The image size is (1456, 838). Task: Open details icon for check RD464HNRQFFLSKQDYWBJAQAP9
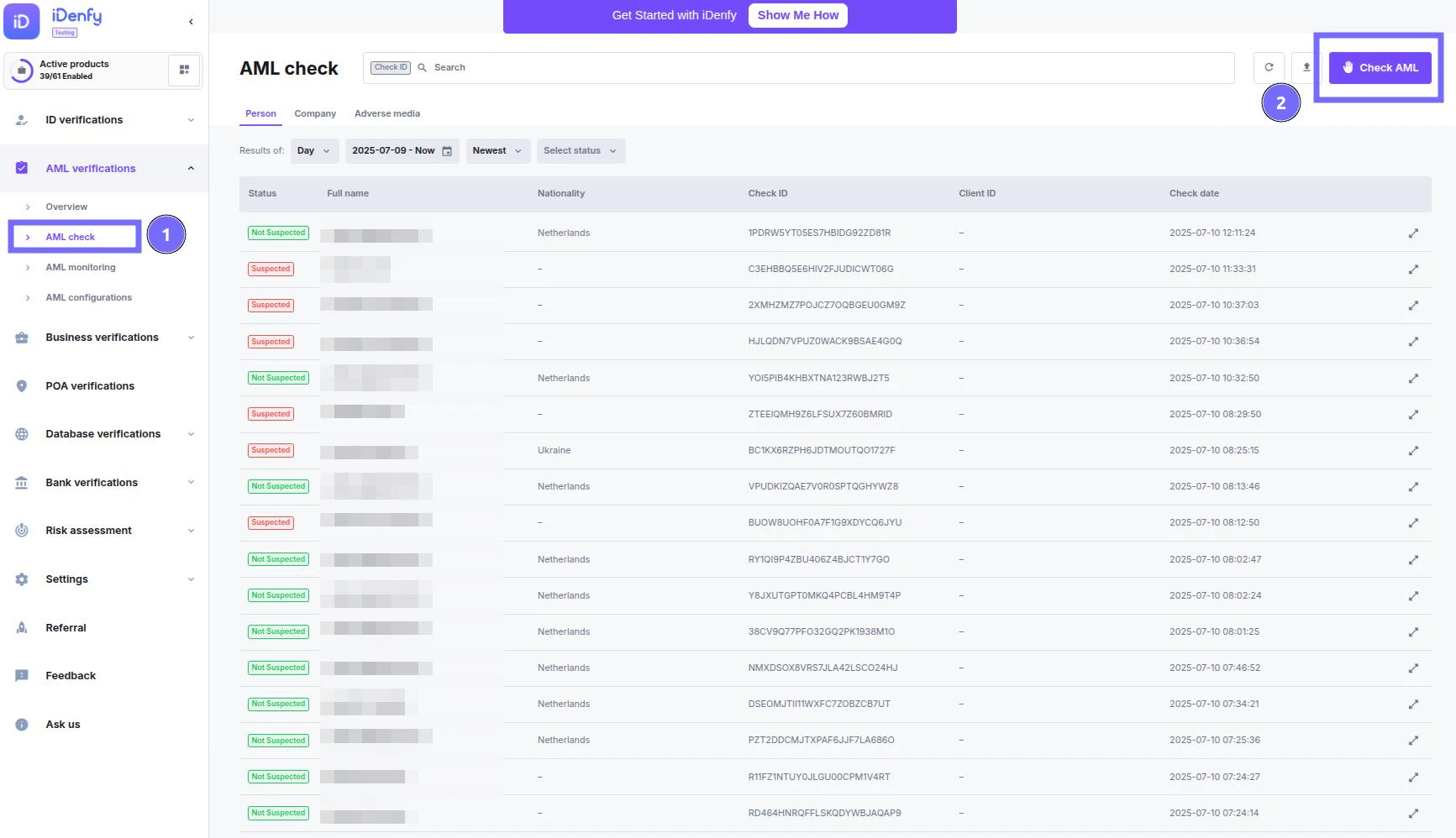point(1413,814)
